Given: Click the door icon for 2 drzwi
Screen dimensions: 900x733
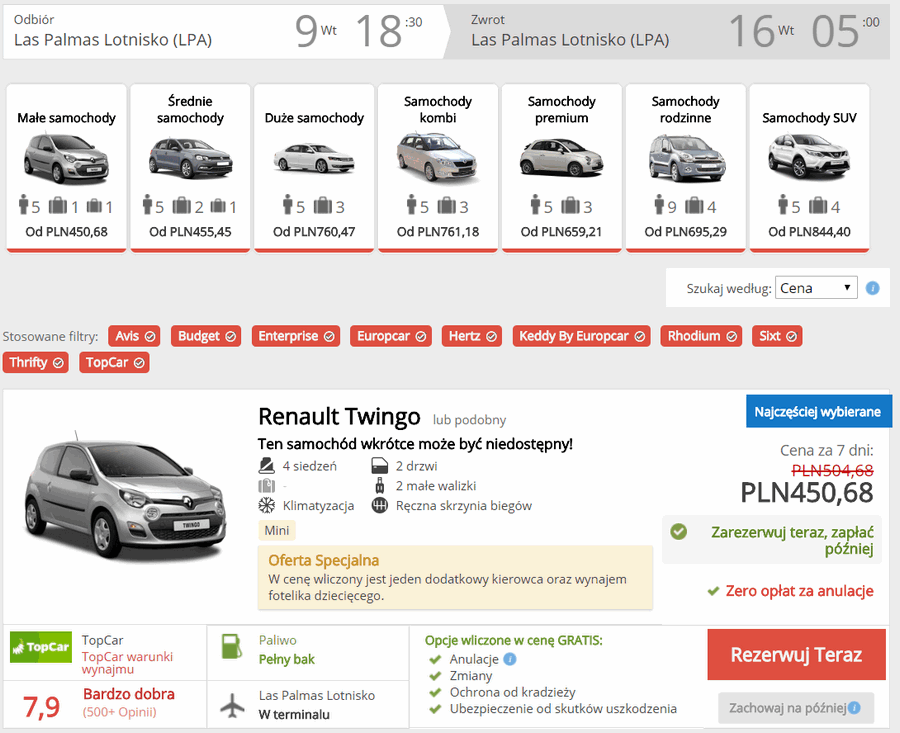Looking at the screenshot, I should [x=379, y=466].
